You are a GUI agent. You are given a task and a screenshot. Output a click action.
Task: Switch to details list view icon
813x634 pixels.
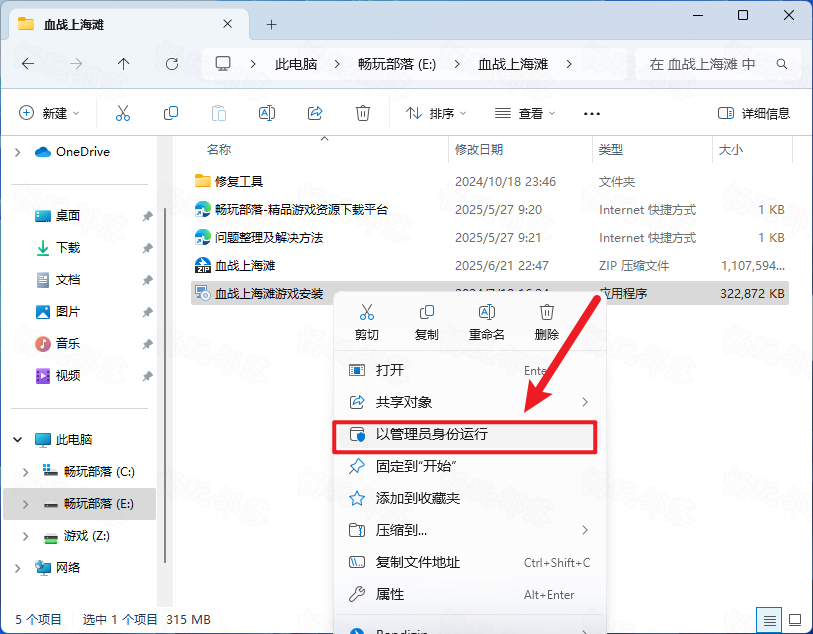(x=769, y=619)
